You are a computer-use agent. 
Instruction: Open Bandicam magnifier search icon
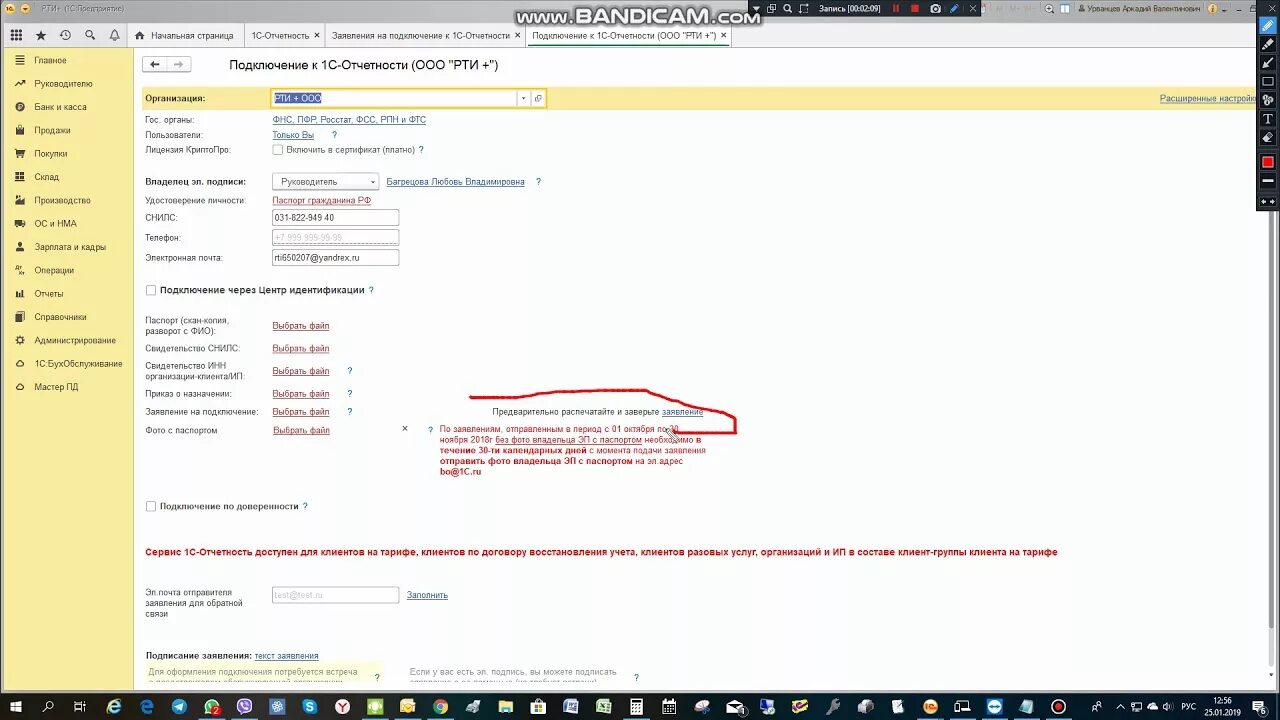pos(788,8)
